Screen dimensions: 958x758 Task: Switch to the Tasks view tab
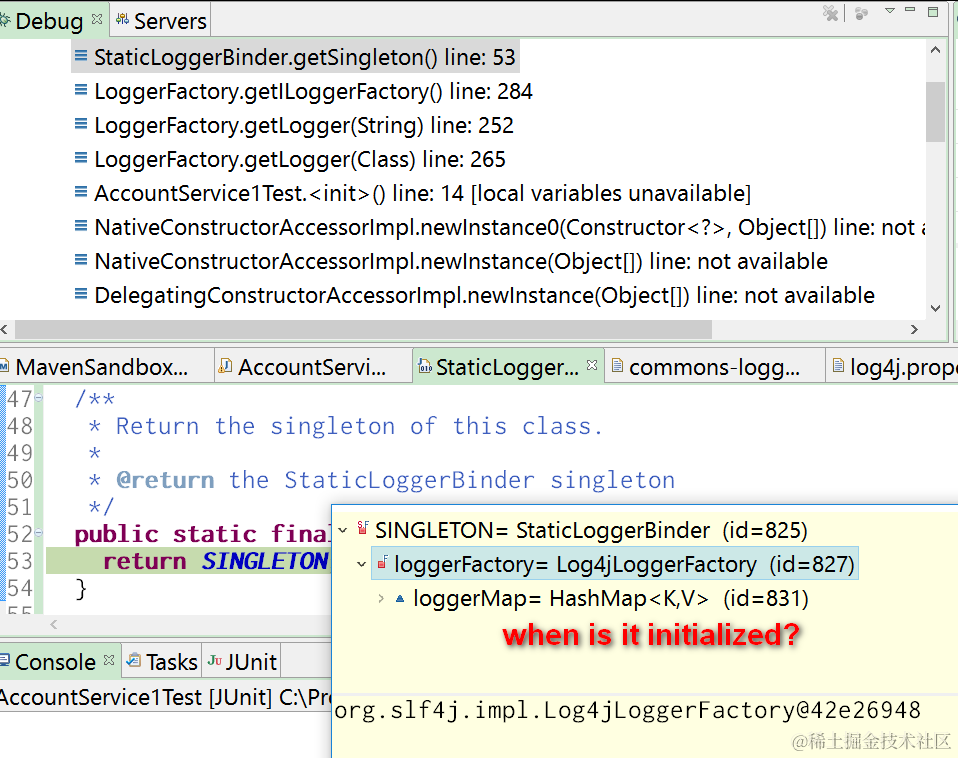click(162, 662)
